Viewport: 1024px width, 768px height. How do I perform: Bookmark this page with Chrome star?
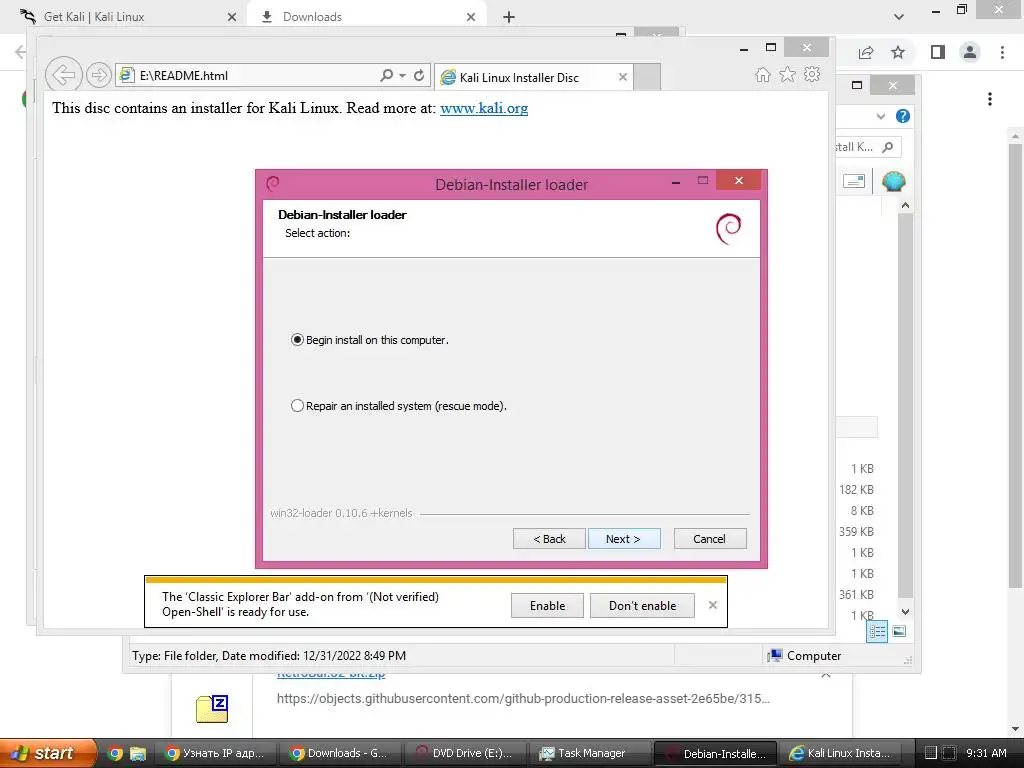(x=898, y=52)
